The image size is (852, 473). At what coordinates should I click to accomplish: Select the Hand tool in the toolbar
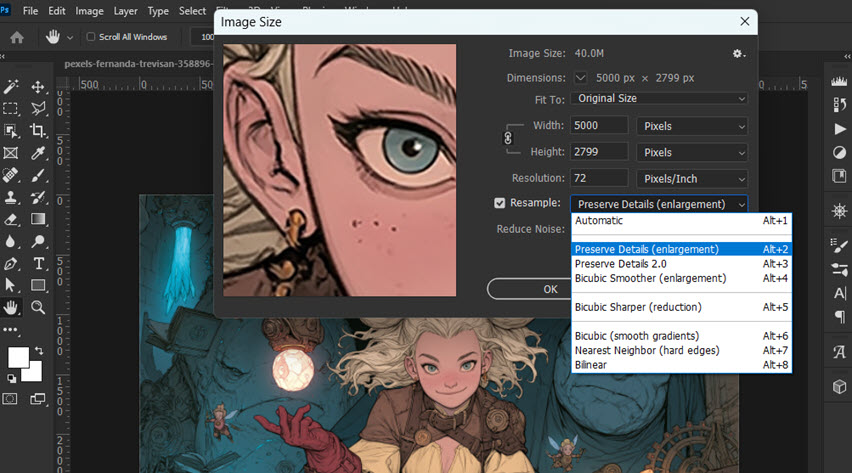(x=11, y=308)
